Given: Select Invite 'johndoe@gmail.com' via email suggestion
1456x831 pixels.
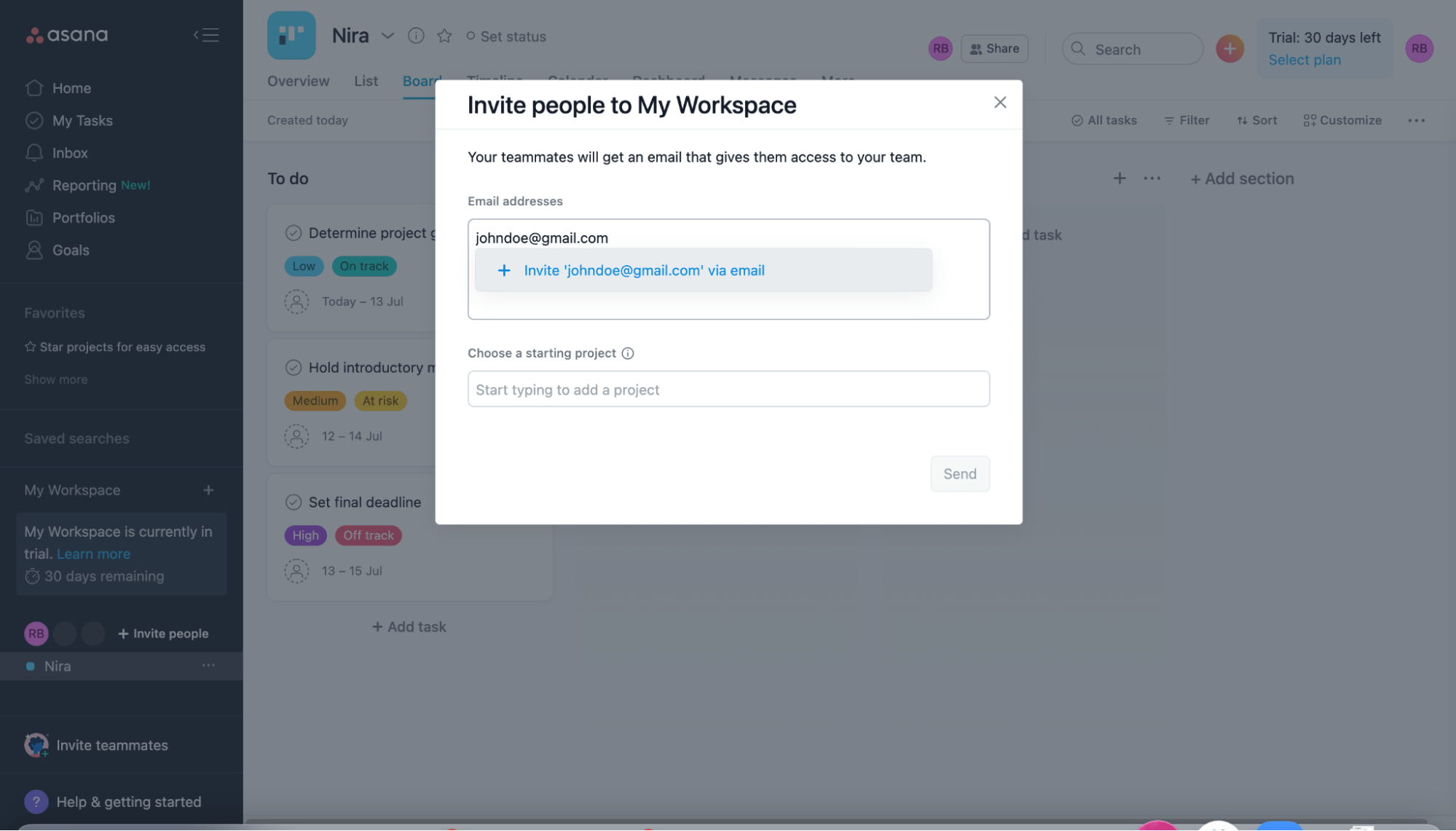Looking at the screenshot, I should point(703,270).
